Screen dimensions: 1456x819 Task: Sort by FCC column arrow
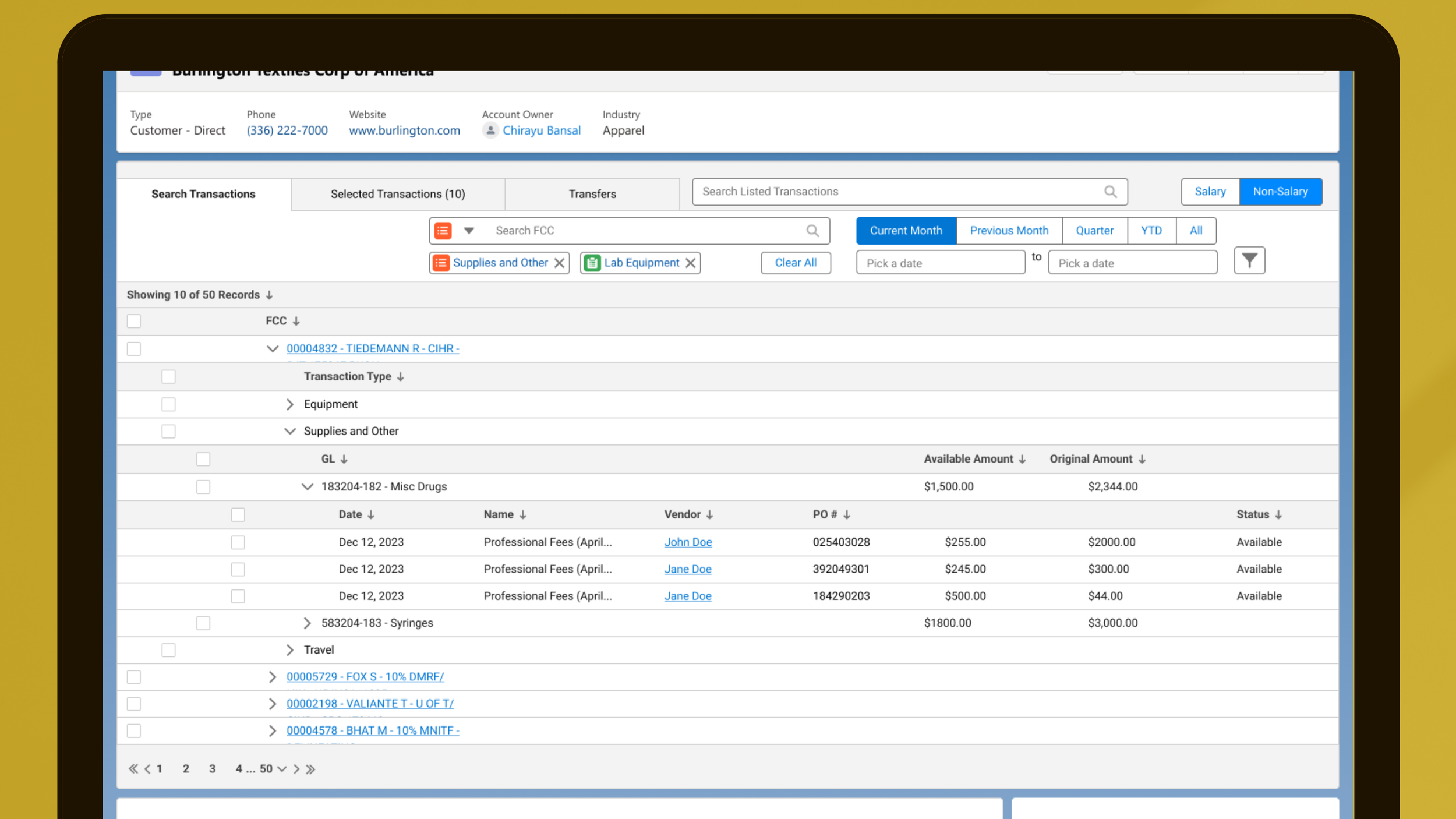tap(296, 321)
